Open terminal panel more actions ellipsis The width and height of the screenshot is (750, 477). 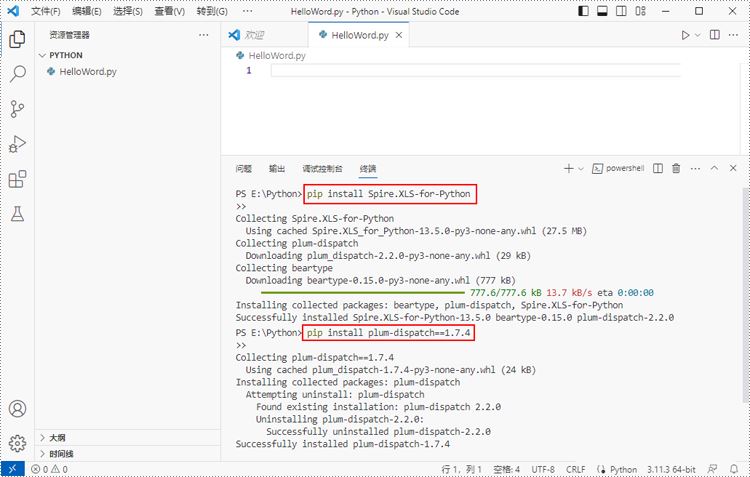pos(695,168)
